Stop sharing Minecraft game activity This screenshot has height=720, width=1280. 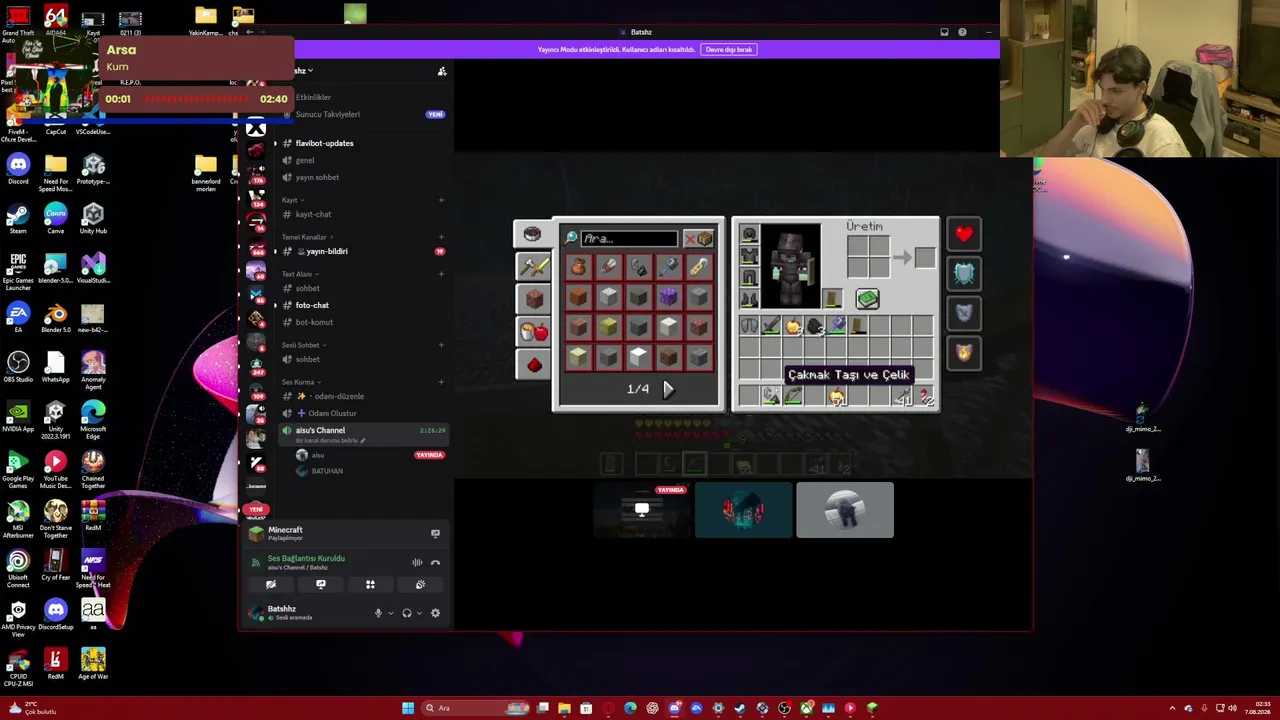coord(435,534)
